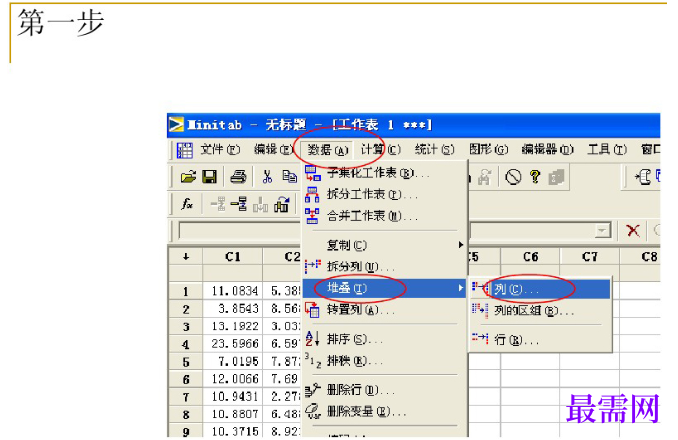Click row header 6 in the worksheet
The width and height of the screenshot is (678, 440).
coord(186,379)
